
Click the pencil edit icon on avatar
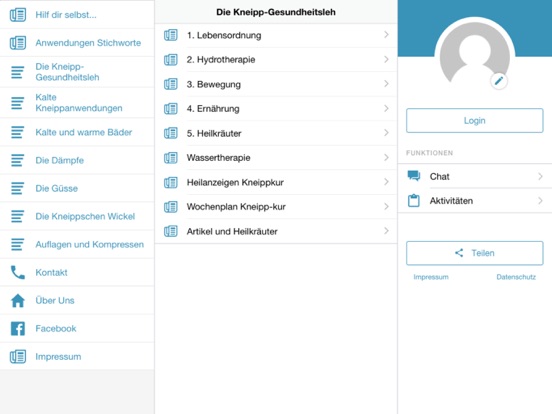[x=499, y=81]
